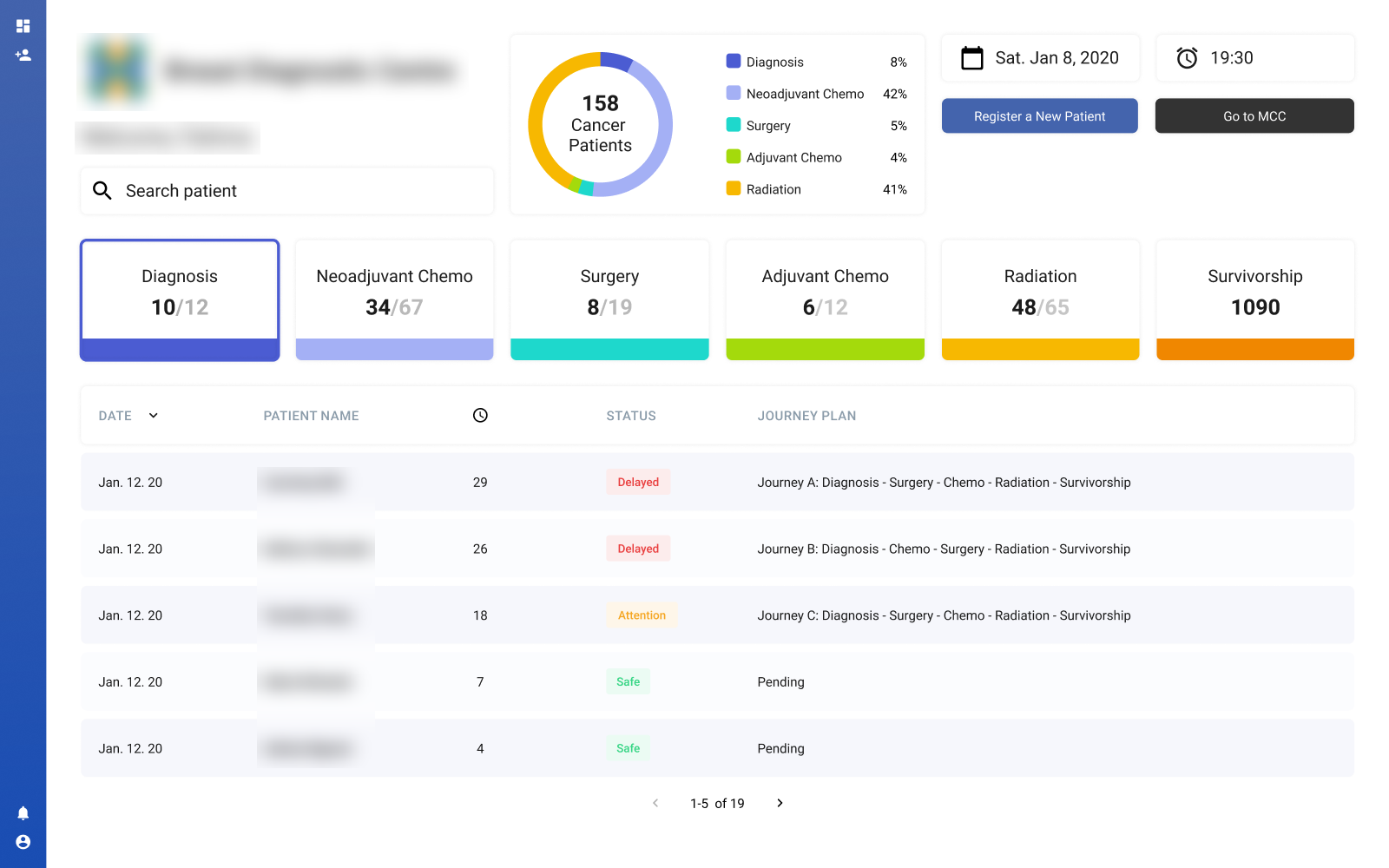The height and width of the screenshot is (868, 1389).
Task: Click the 158 Cancer Patients donut chart
Action: [601, 124]
